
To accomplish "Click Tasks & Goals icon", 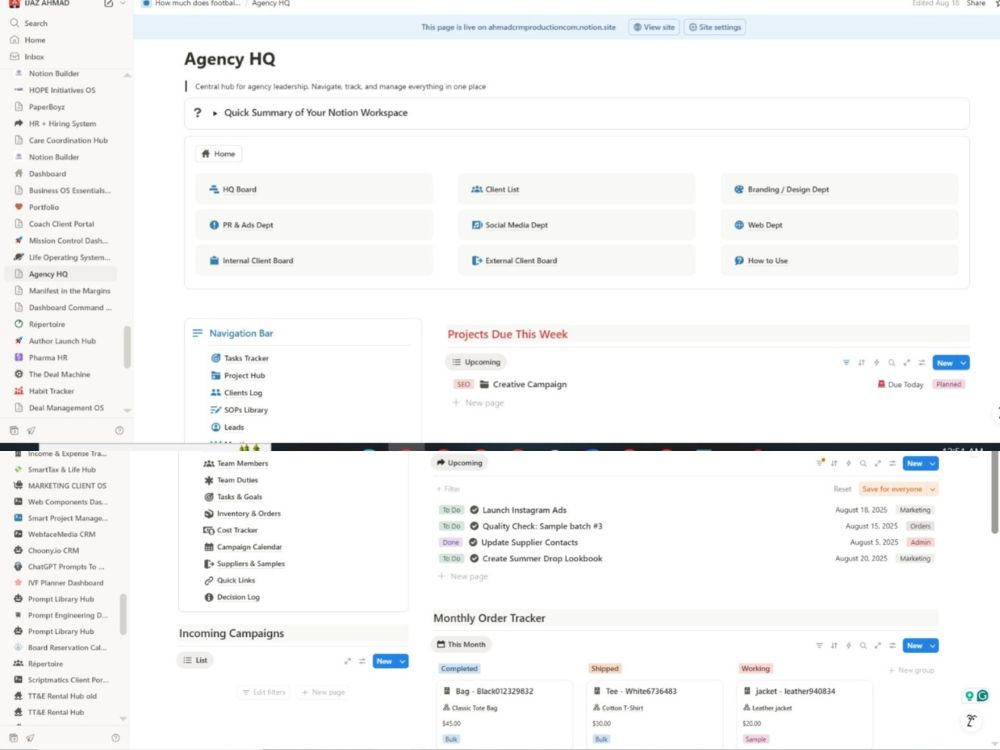I will pyautogui.click(x=209, y=496).
